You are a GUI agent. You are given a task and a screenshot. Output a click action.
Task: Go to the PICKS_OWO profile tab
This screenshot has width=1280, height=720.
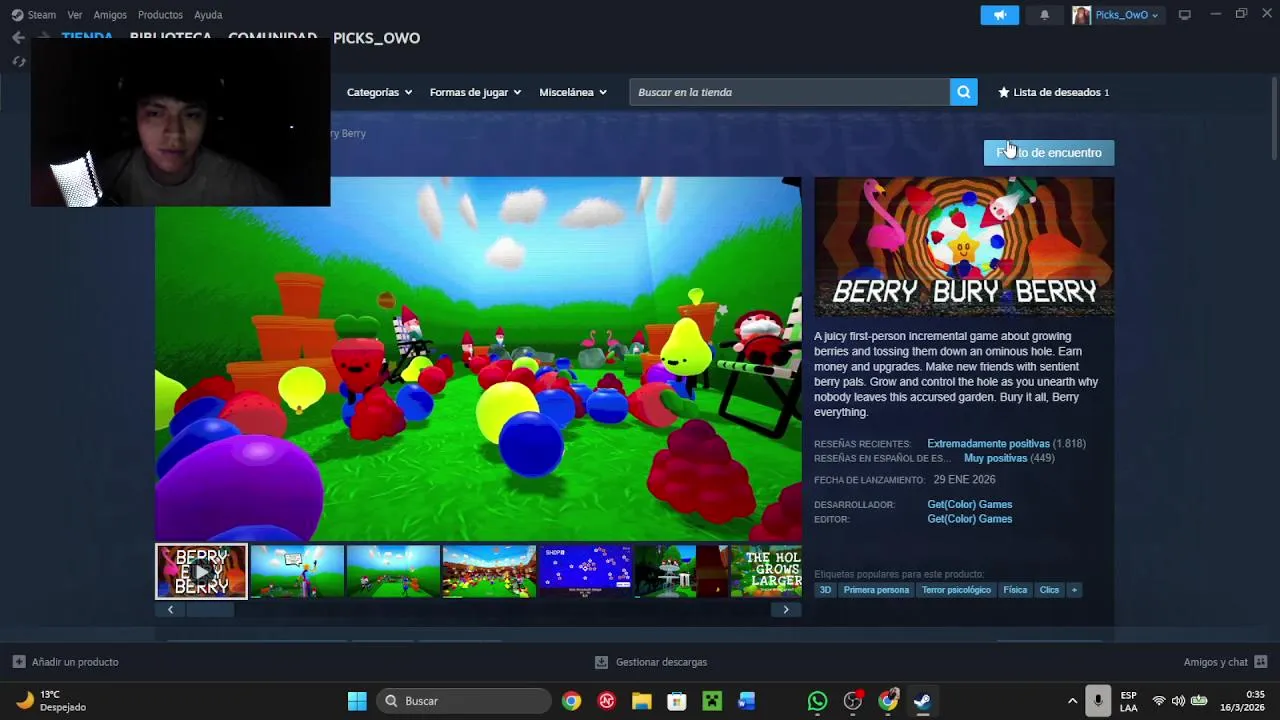[x=376, y=38]
